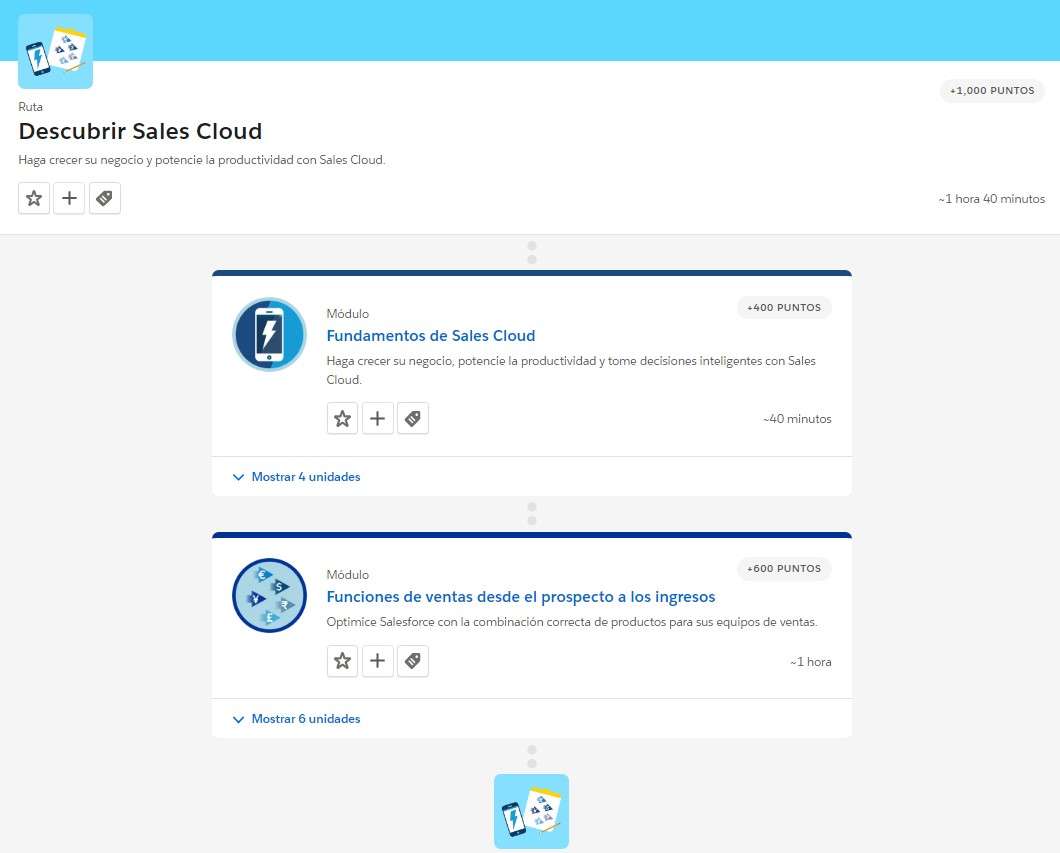Click the description 'Optimice Salesforce con la combinación correcta'
Screen dimensions: 1060x853
pos(572,622)
